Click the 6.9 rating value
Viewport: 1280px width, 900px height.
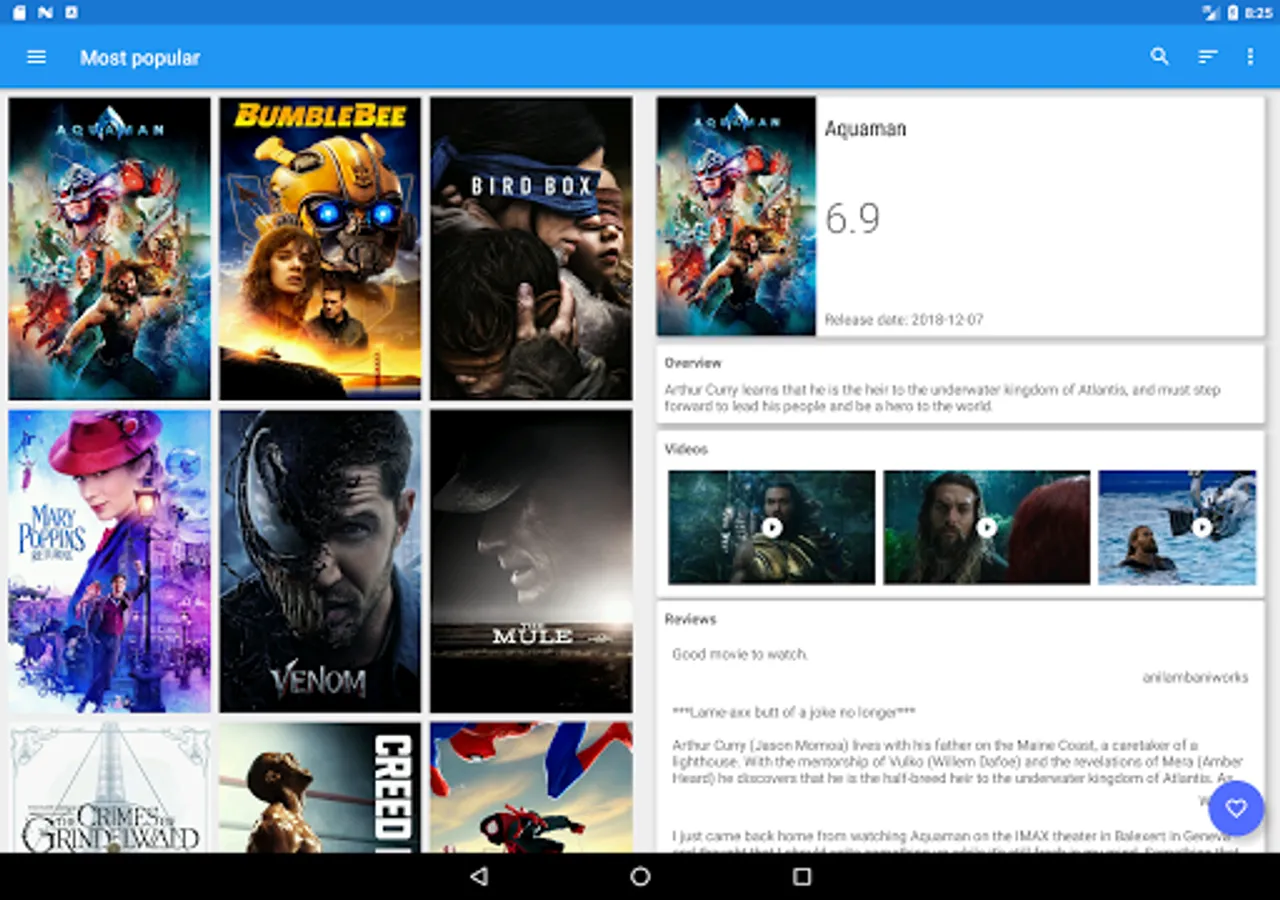coord(852,218)
